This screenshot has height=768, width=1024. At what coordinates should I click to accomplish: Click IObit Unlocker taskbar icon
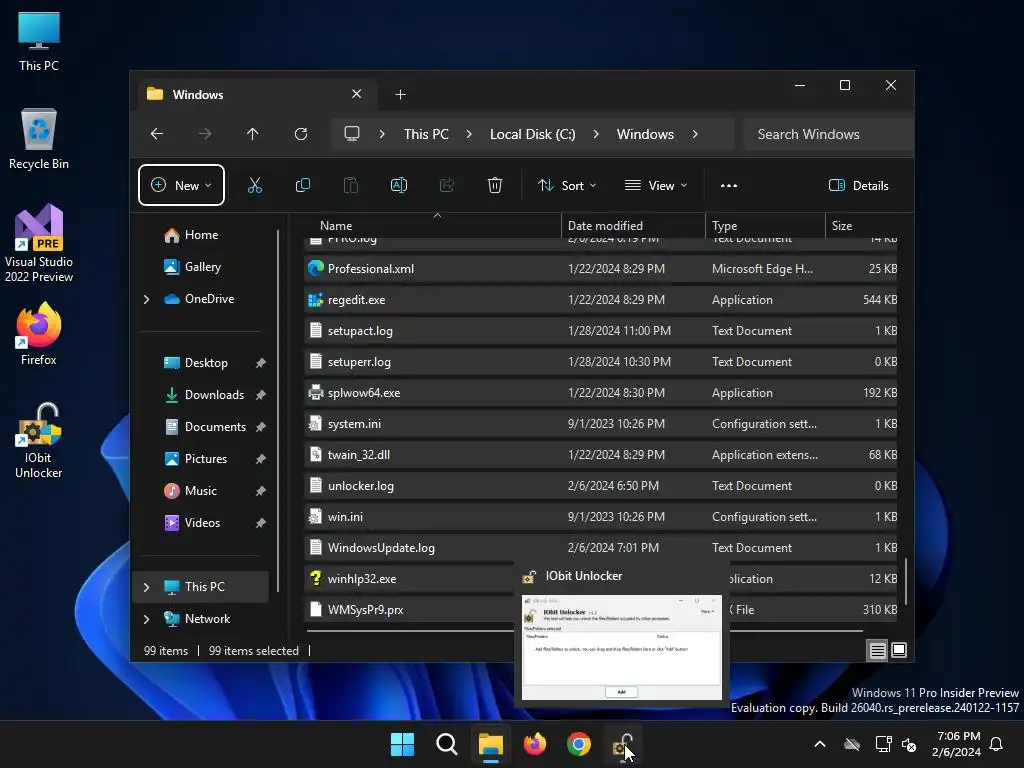[622, 744]
